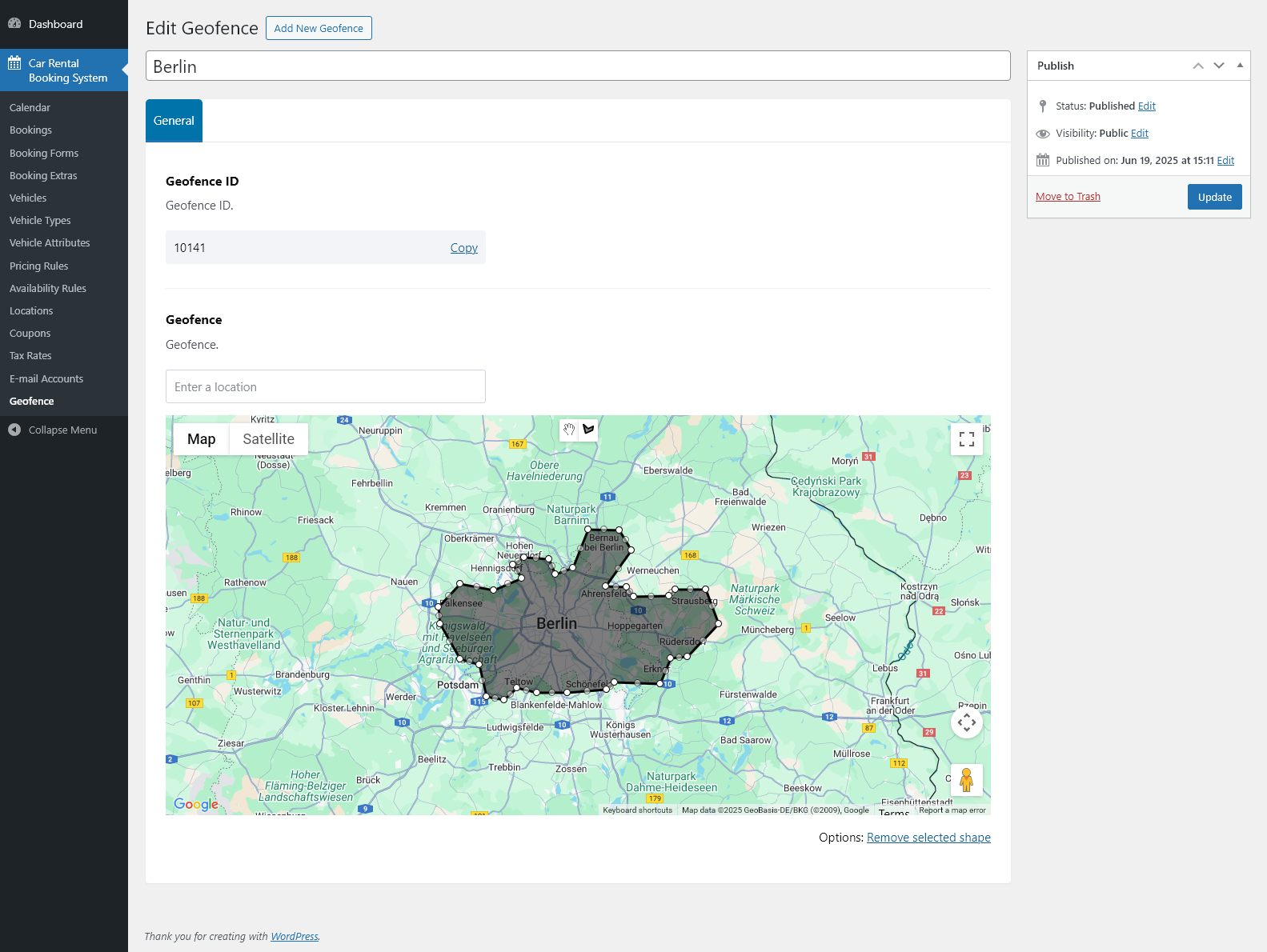Open Locations in sidebar
The image size is (1267, 952).
pos(31,310)
